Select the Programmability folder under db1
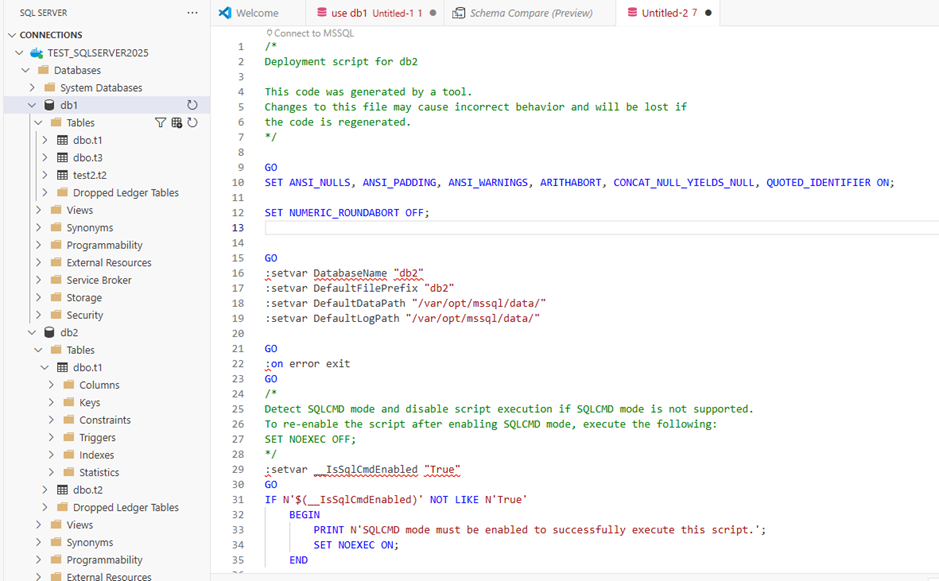The image size is (939, 581). click(105, 245)
